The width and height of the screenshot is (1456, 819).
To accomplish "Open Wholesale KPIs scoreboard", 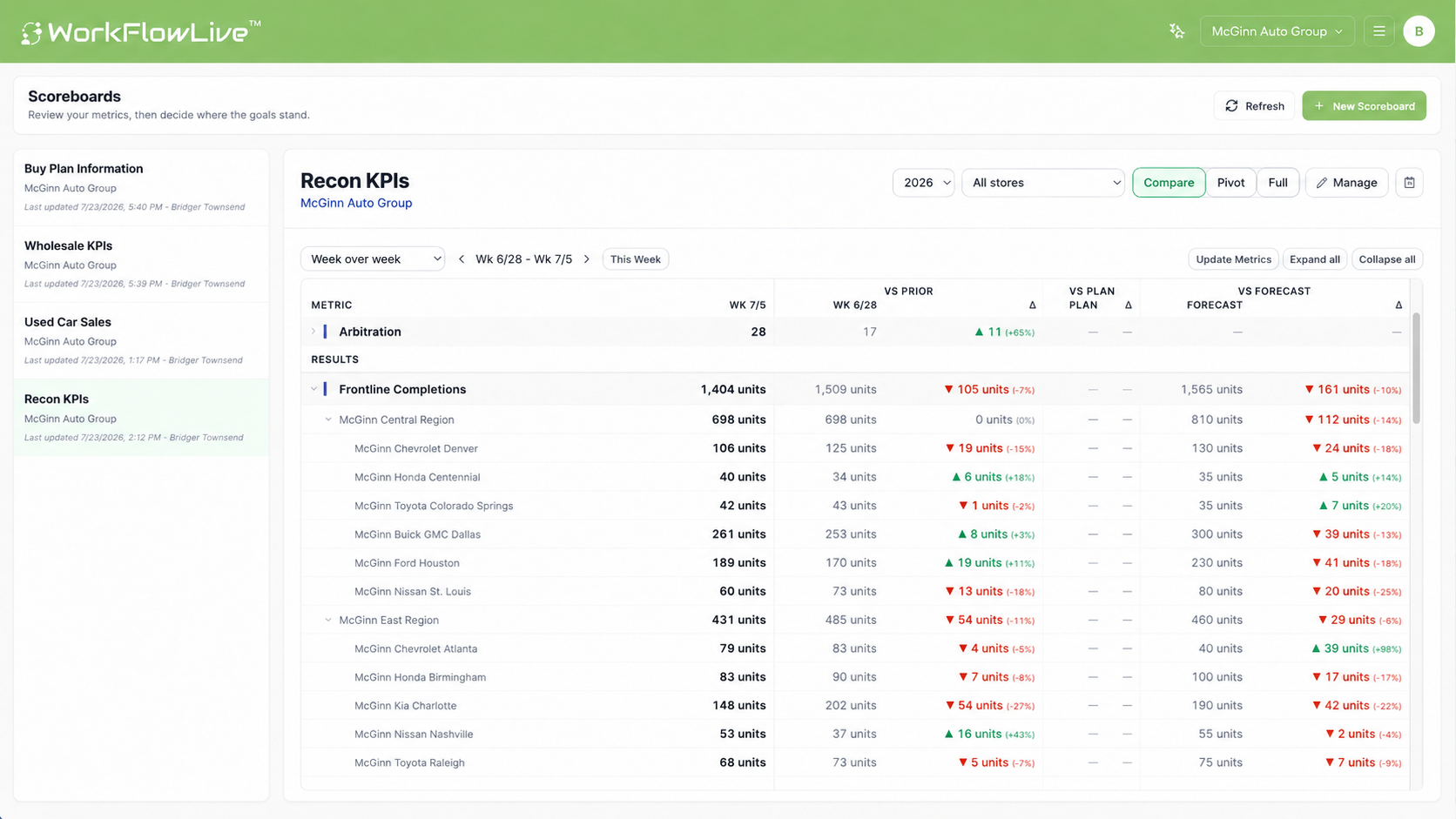I will [x=141, y=264].
